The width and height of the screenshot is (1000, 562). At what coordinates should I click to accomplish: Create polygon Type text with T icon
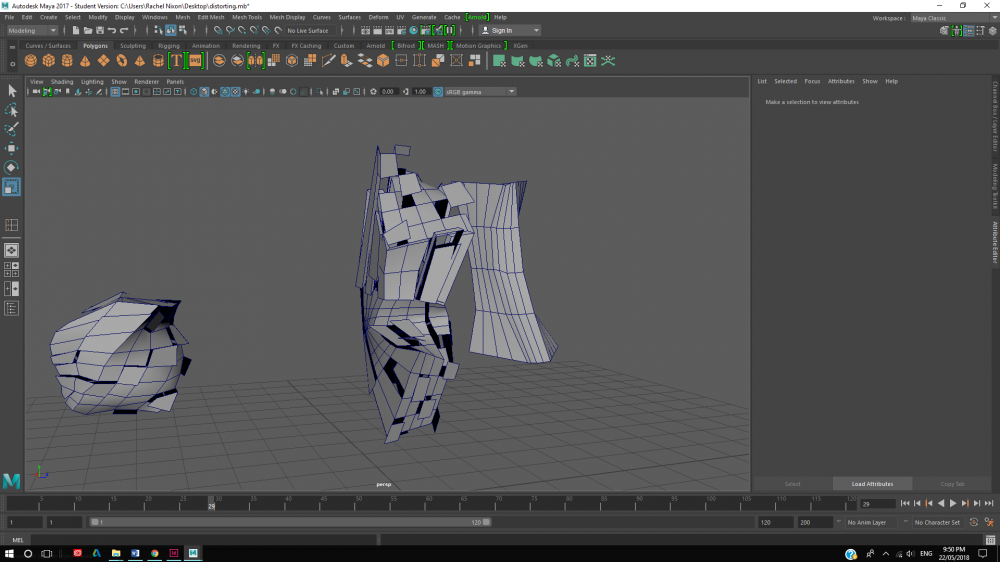point(176,61)
